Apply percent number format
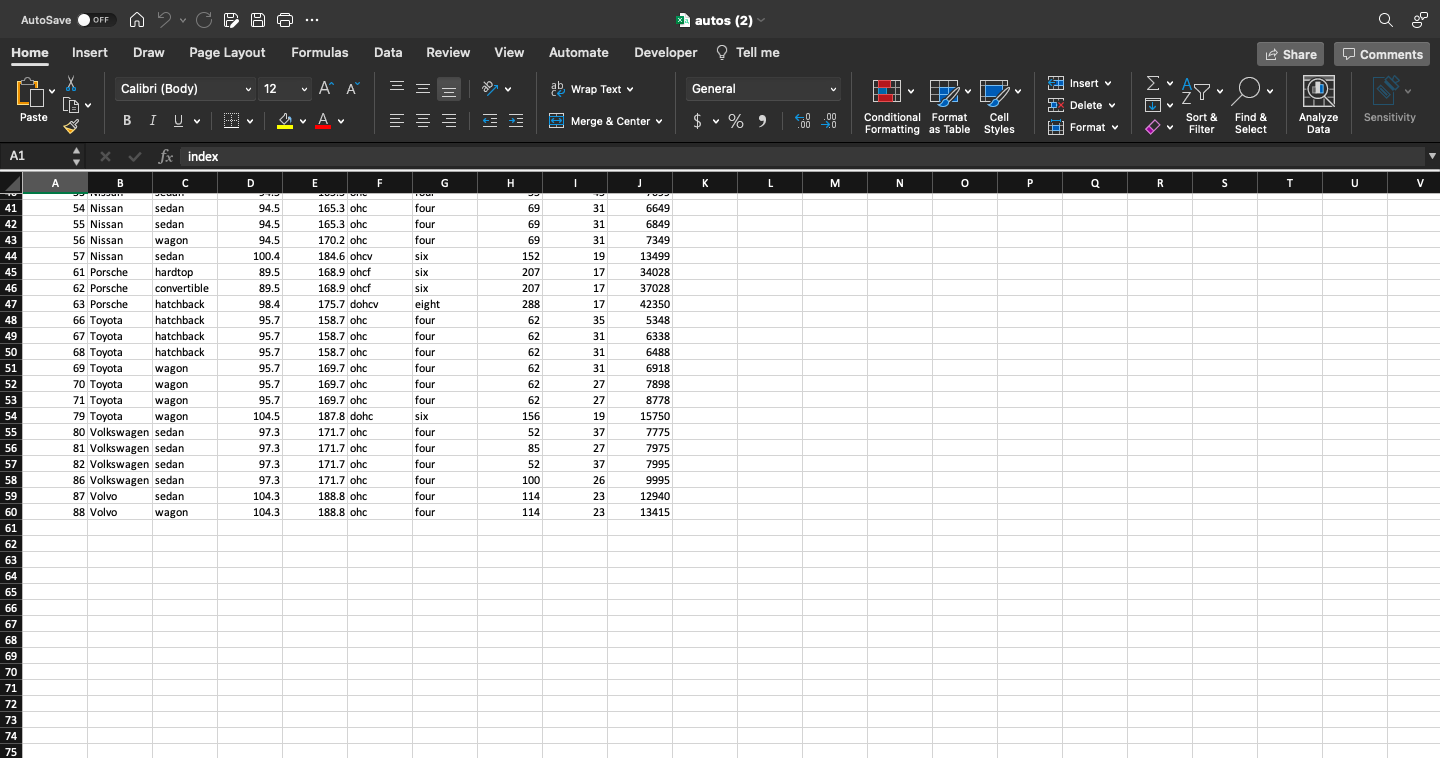Screen dimensions: 1440x758 pos(736,120)
